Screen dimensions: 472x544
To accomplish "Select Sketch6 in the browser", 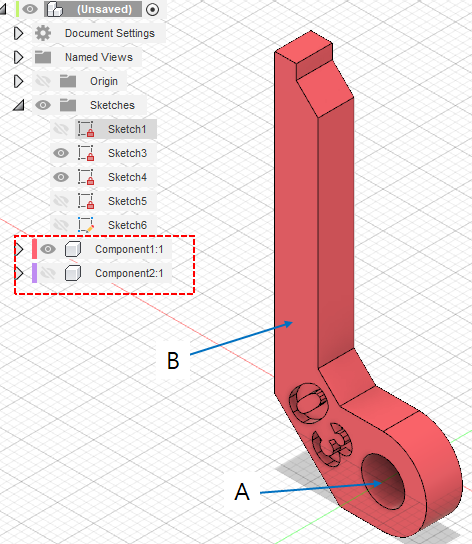I will tap(127, 225).
